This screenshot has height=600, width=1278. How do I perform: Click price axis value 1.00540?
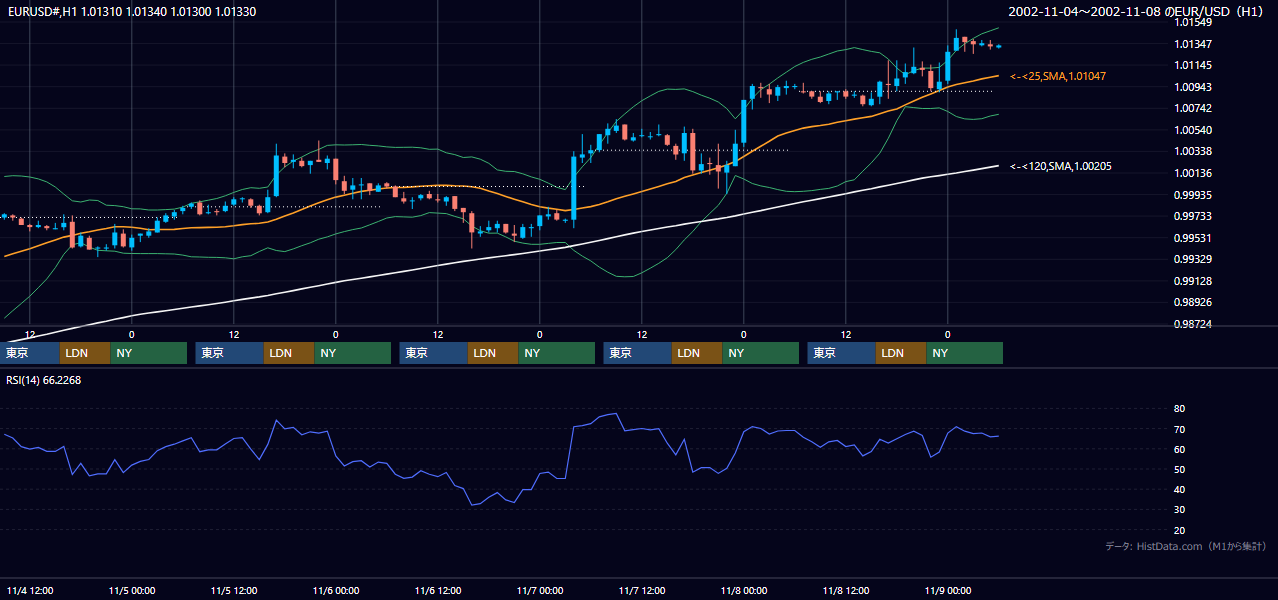pyautogui.click(x=1192, y=130)
